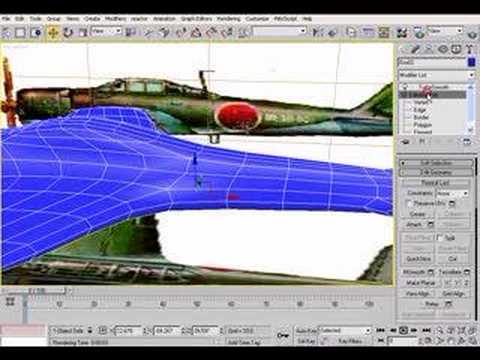Open the Modifiers menu

coord(116,19)
